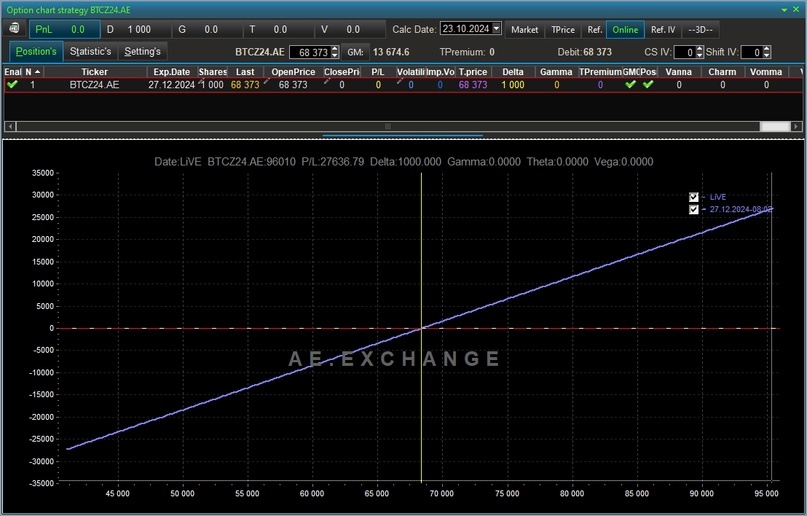This screenshot has width=807, height=516.
Task: Select the D 1 000 delta indicator
Action: pos(135,30)
